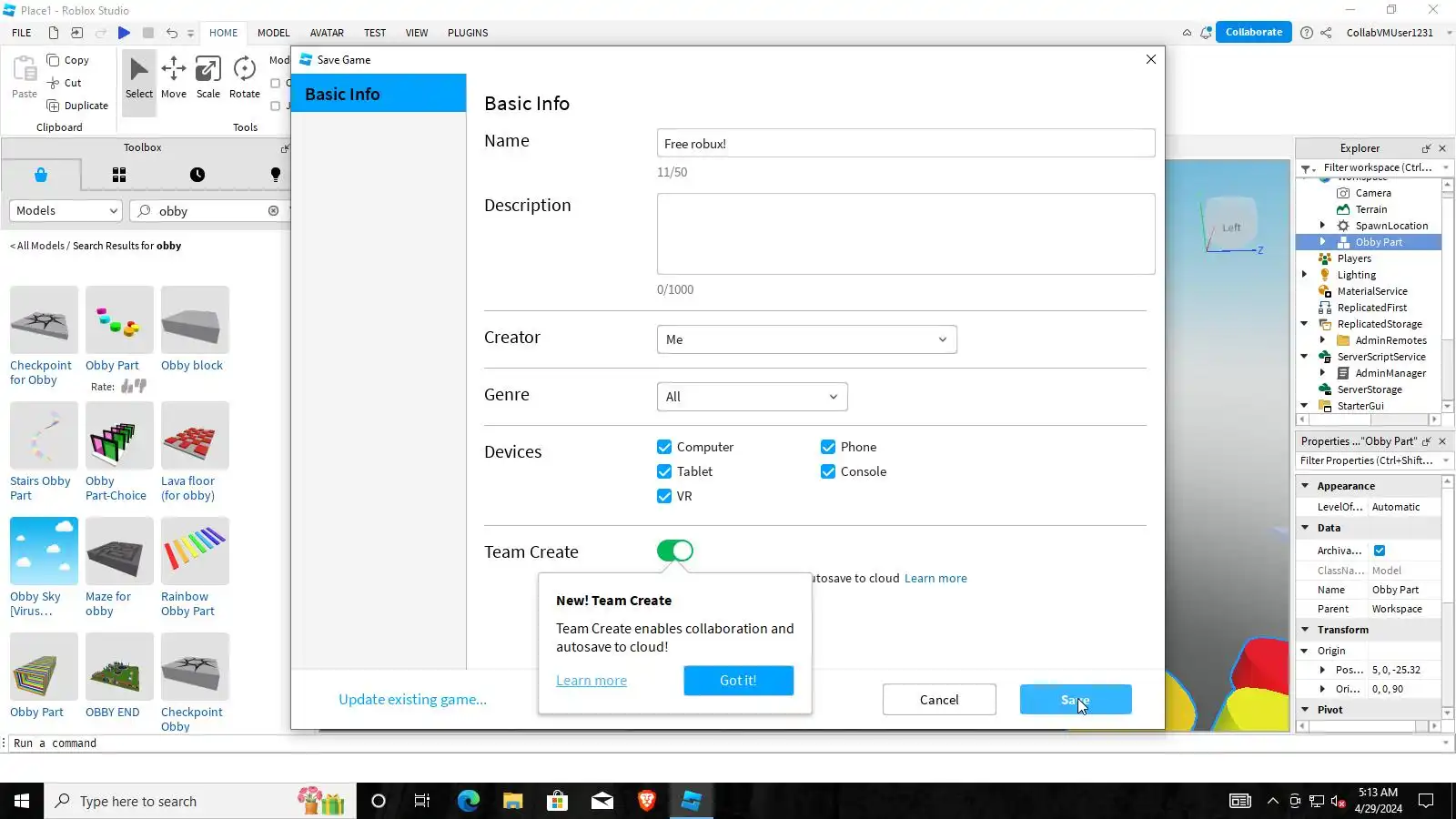Viewport: 1456px width, 819px height.
Task: Choose the Scale tool
Action: point(208,78)
